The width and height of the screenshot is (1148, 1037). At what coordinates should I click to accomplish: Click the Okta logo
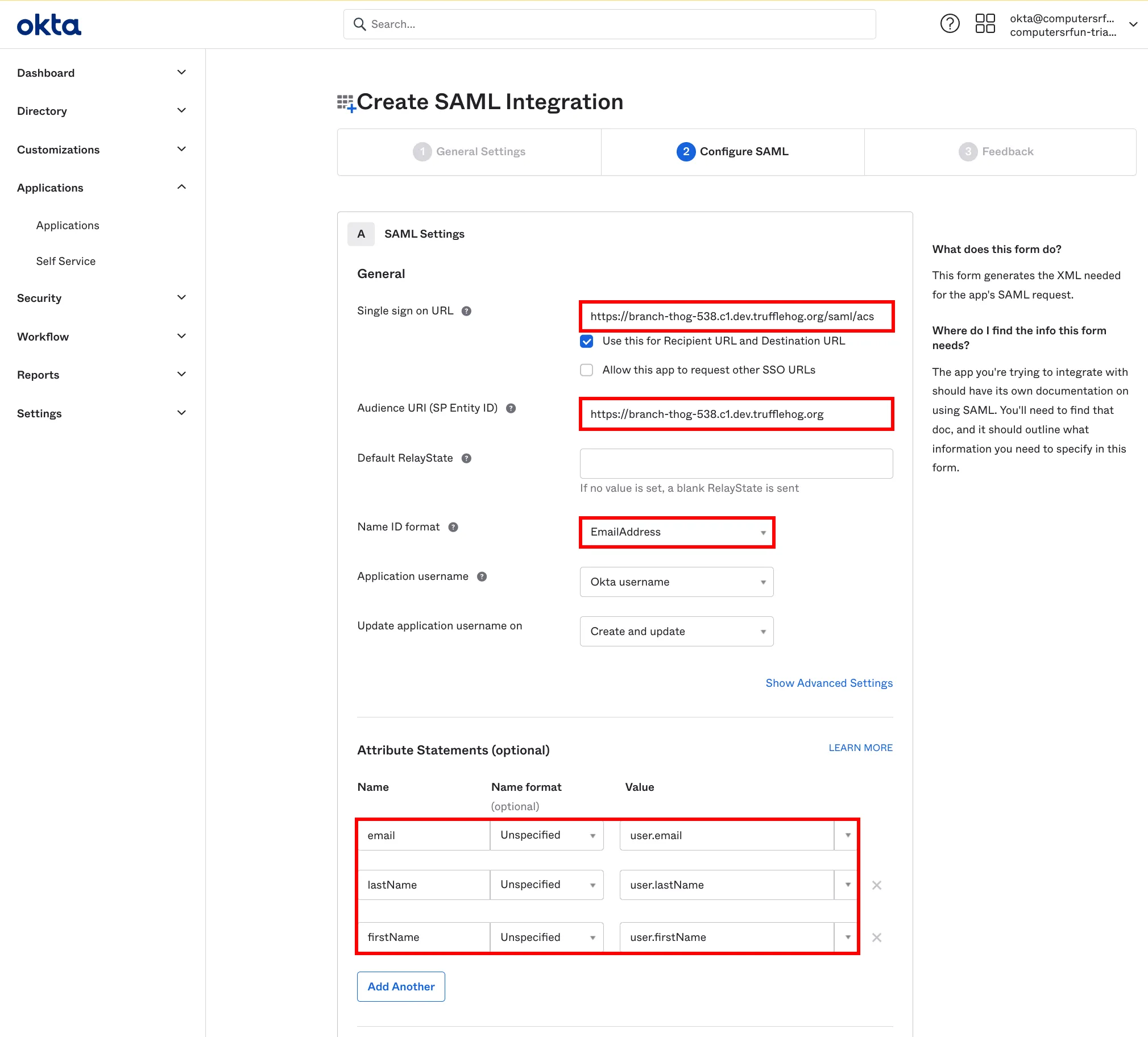pyautogui.click(x=49, y=25)
